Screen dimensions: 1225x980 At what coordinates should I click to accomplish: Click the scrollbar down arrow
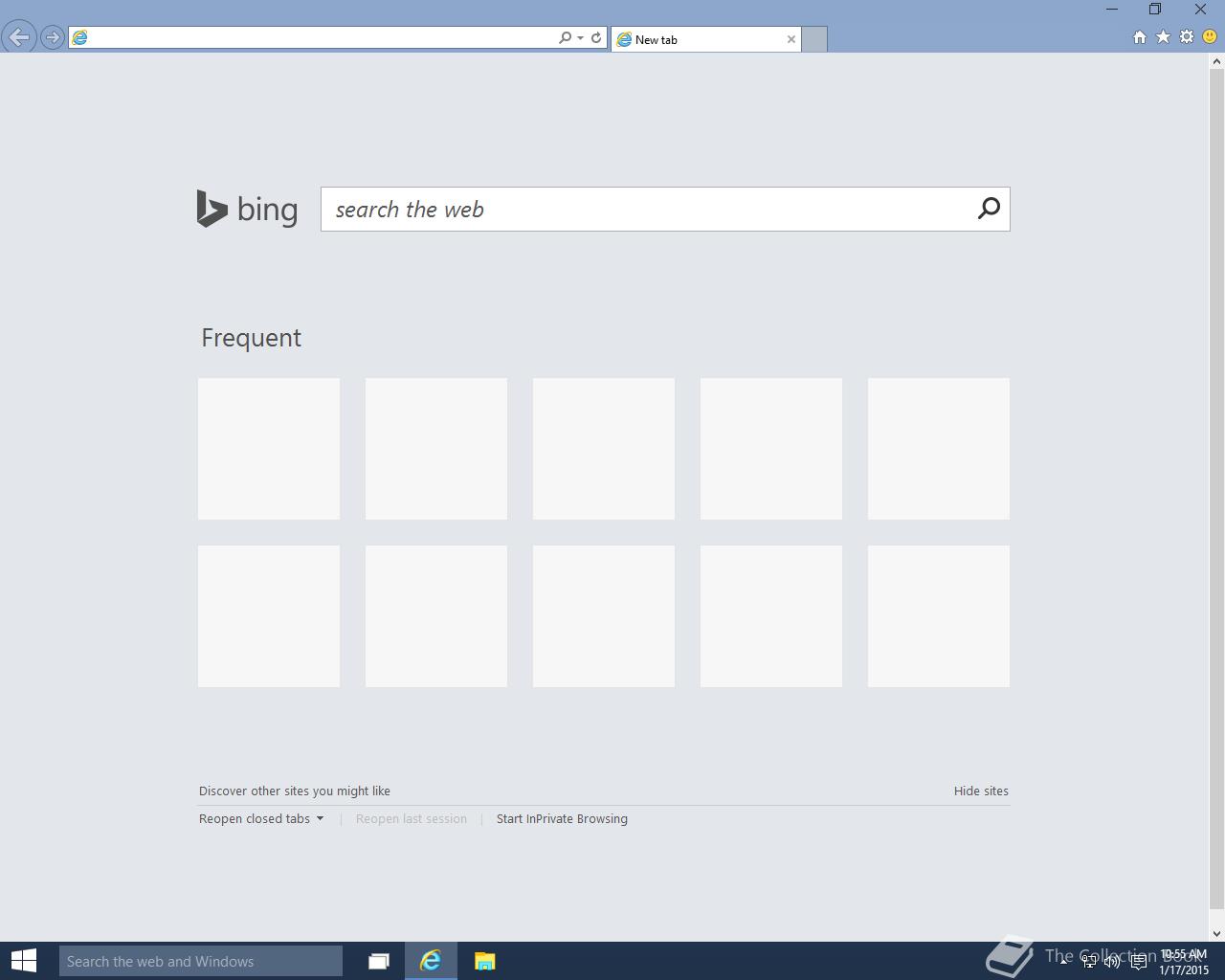(1217, 933)
